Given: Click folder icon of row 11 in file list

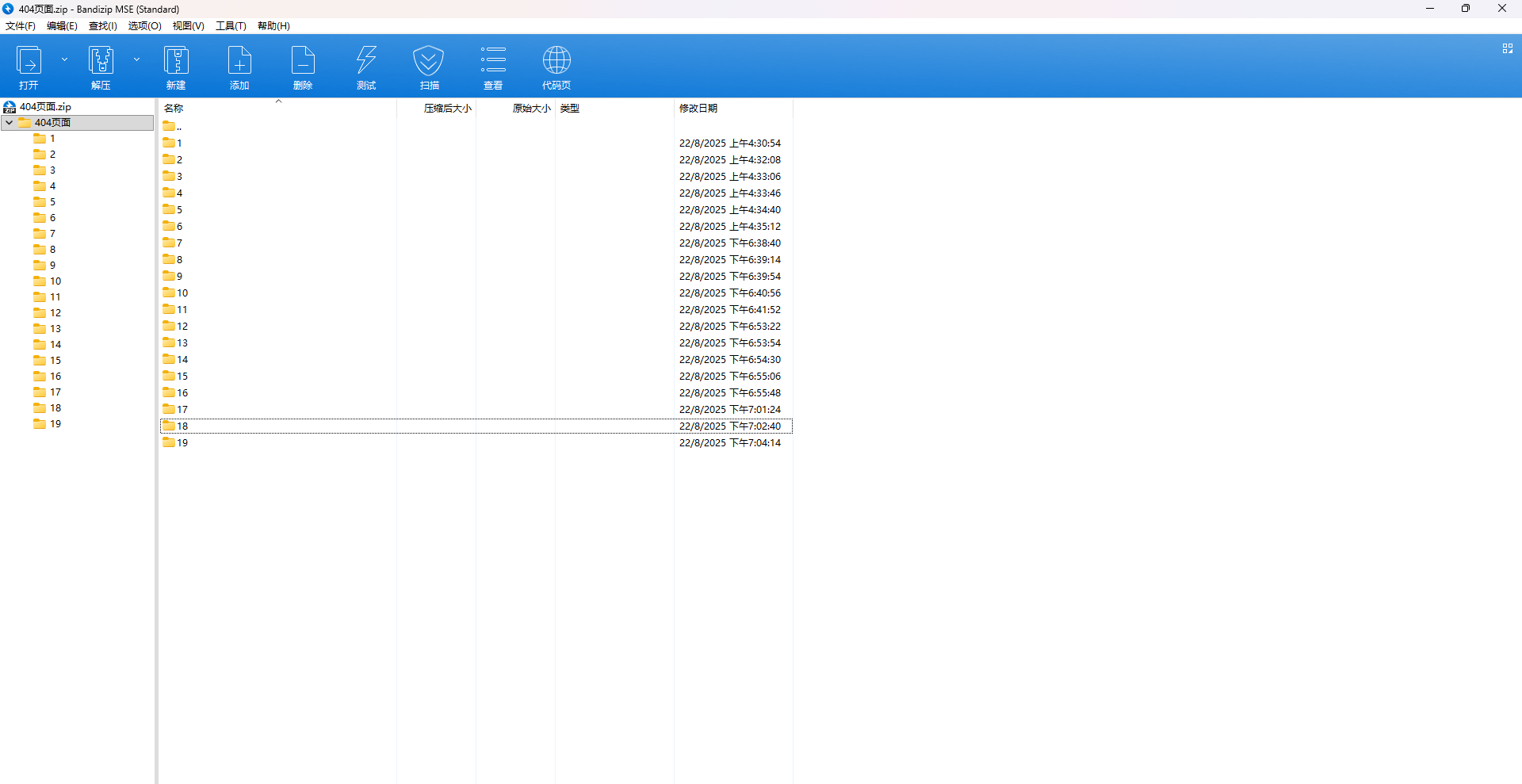Looking at the screenshot, I should coord(169,309).
